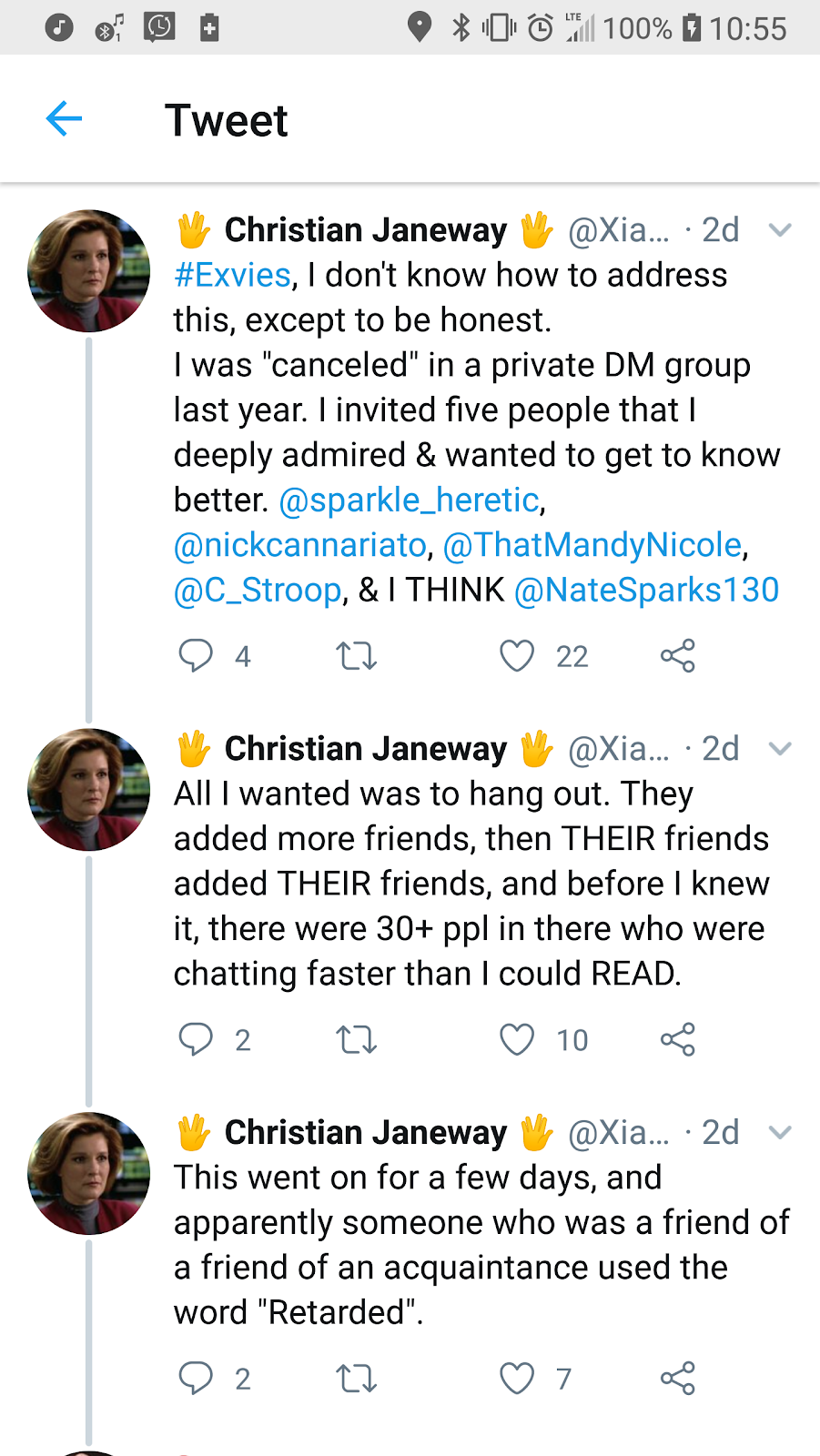The height and width of the screenshot is (1456, 820).
Task: Open the @NateSparks130 profile link
Action: pos(646,590)
